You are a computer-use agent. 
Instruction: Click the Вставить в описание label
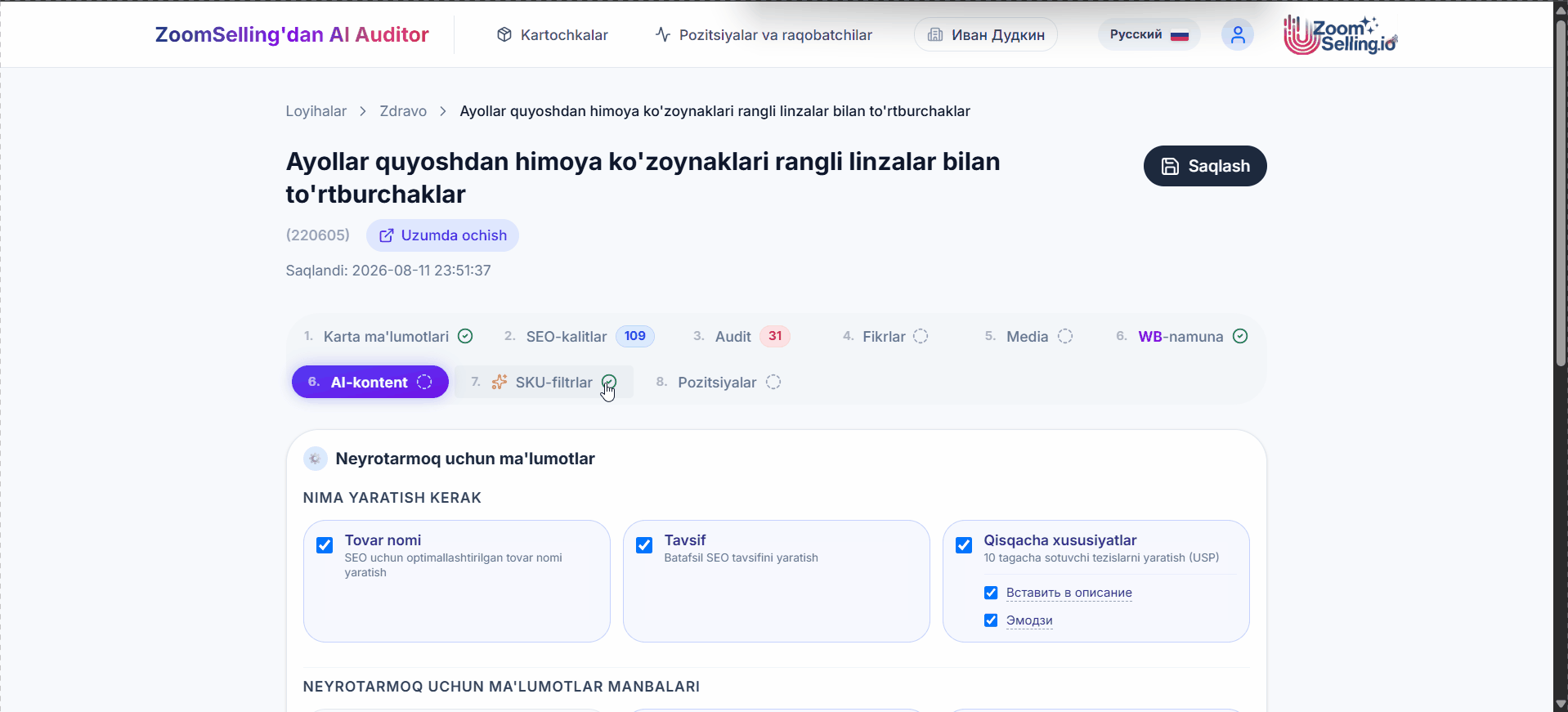tap(1069, 593)
